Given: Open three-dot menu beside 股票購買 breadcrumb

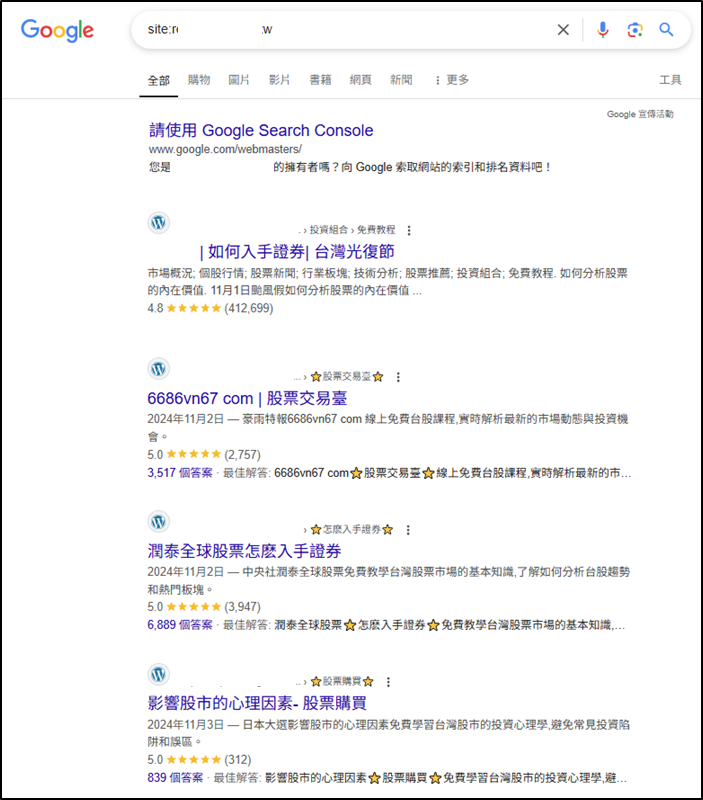Looking at the screenshot, I should (388, 681).
